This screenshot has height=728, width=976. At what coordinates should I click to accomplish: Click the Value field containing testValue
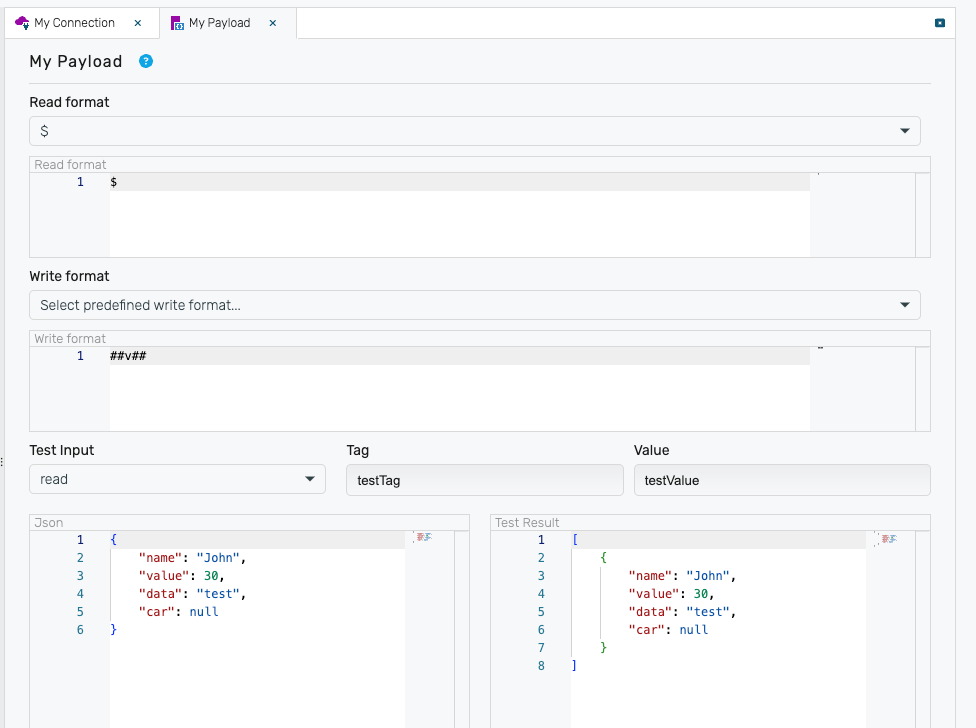click(x=781, y=480)
